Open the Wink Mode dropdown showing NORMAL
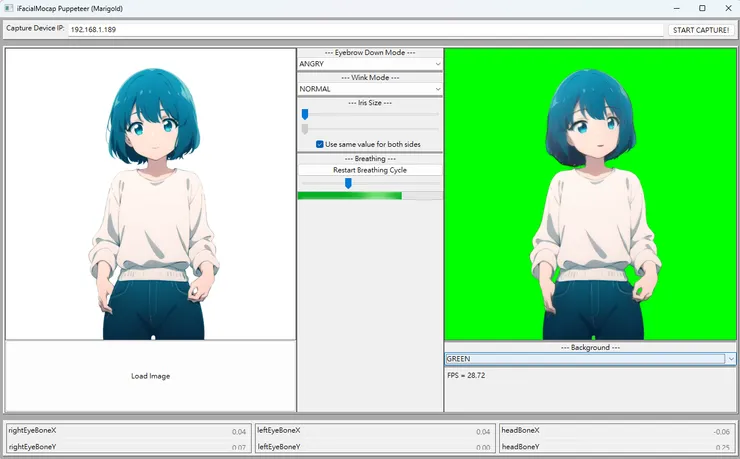The image size is (740, 459). coord(370,89)
